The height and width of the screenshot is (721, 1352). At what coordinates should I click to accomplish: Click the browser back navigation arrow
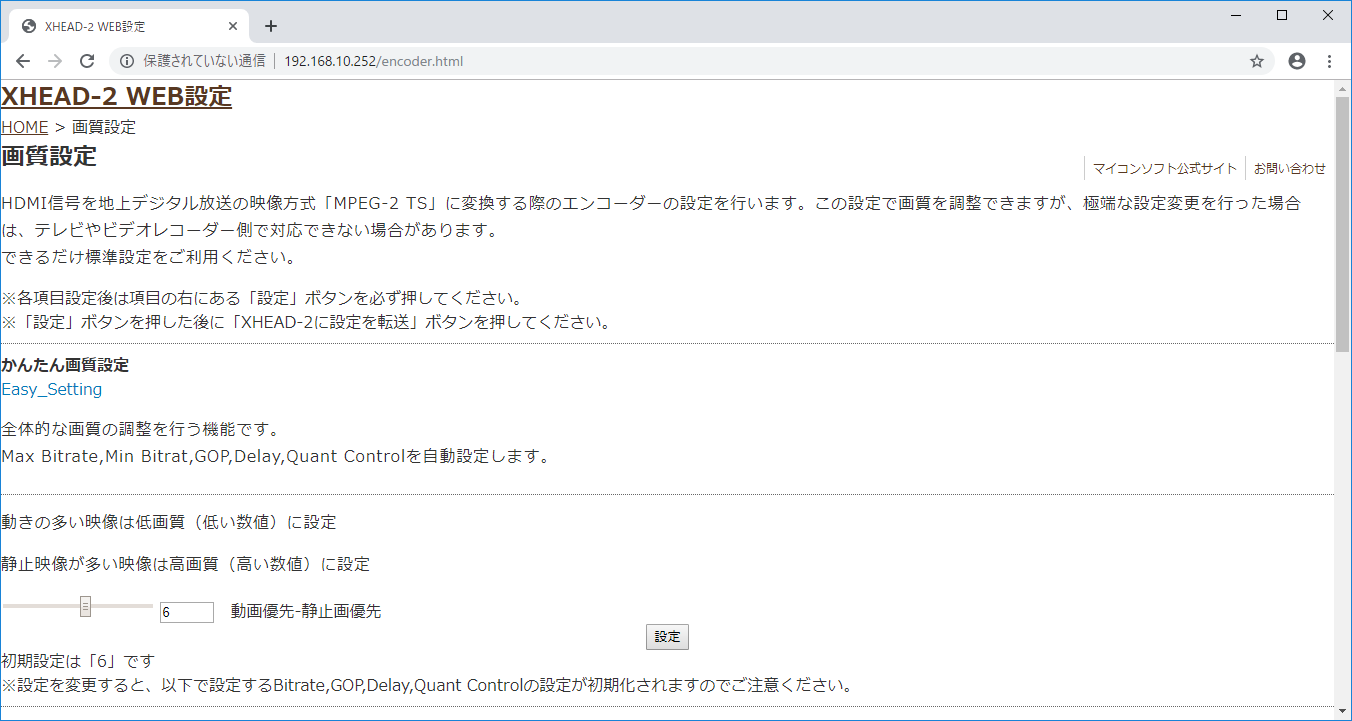point(23,60)
